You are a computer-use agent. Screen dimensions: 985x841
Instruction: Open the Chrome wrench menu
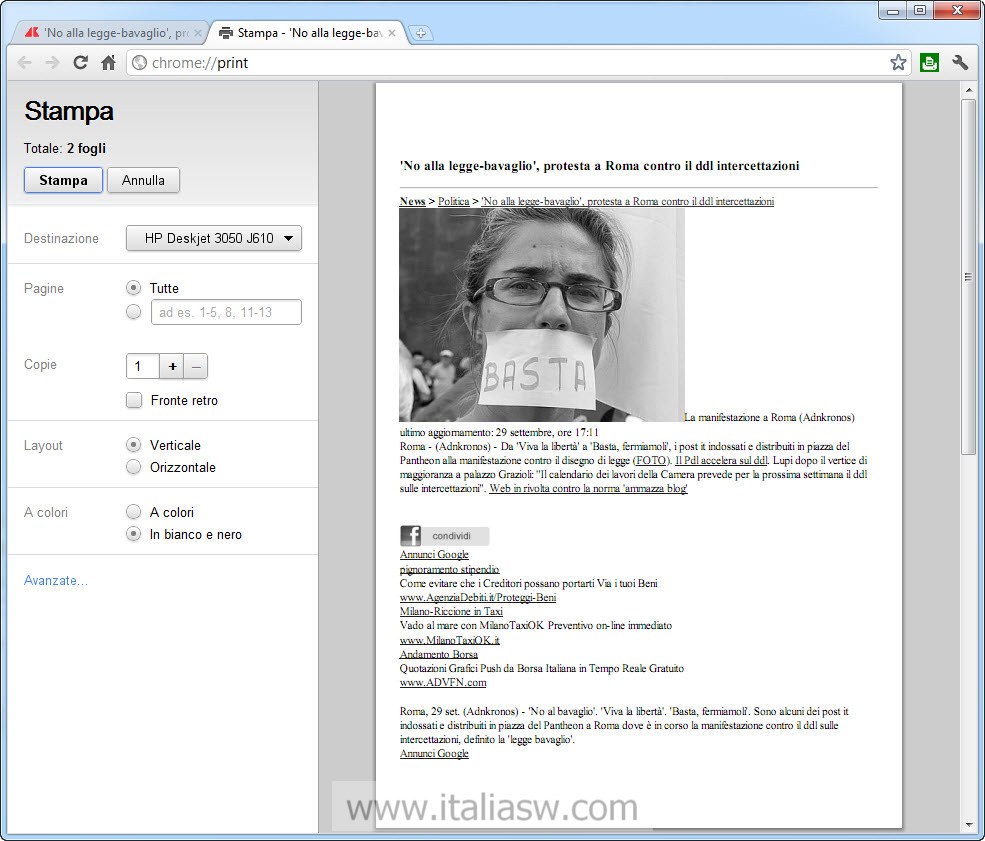[960, 63]
